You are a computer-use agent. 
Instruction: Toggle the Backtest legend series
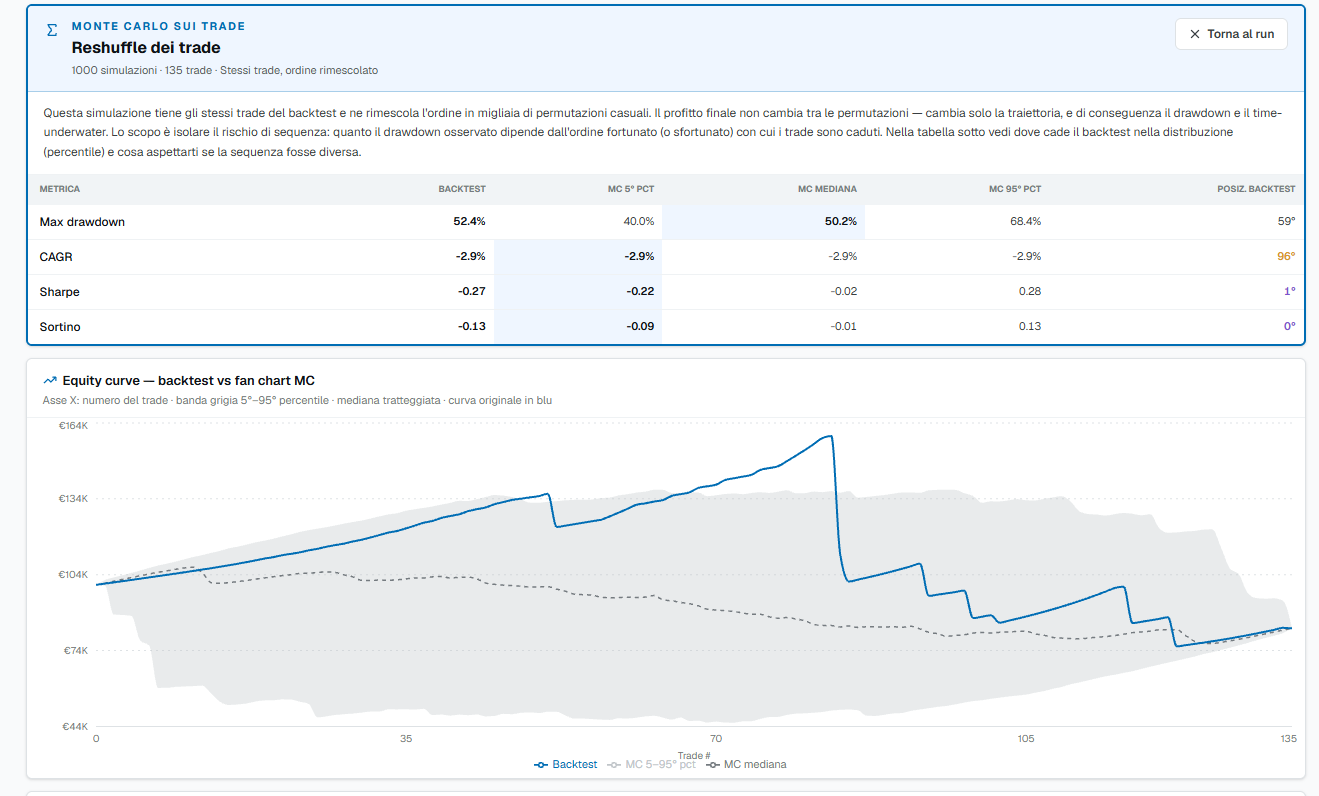(x=566, y=764)
